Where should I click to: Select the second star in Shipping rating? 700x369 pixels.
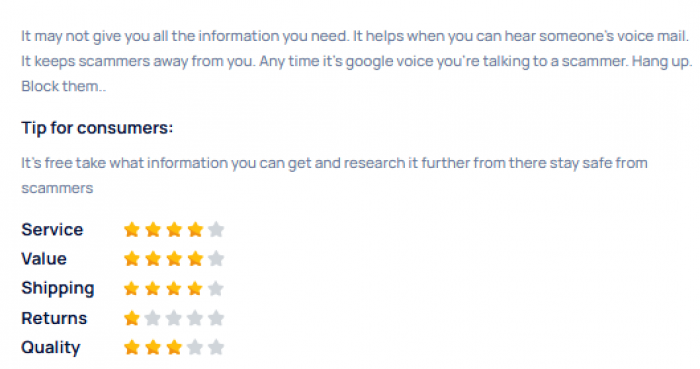pyautogui.click(x=153, y=288)
